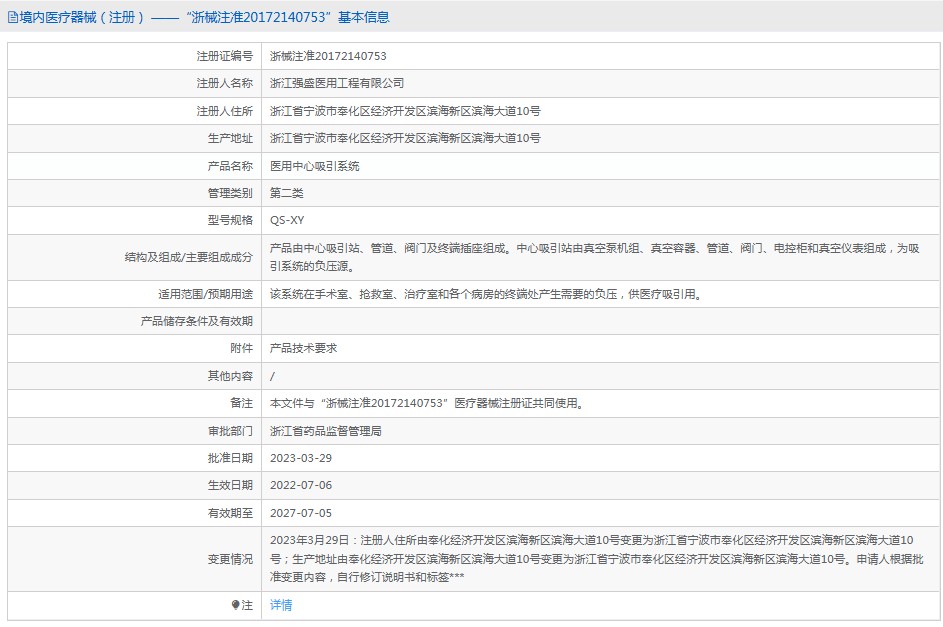Image resolution: width=943 pixels, height=627 pixels.
Task: Click management category value 第二类
Action: (287, 193)
